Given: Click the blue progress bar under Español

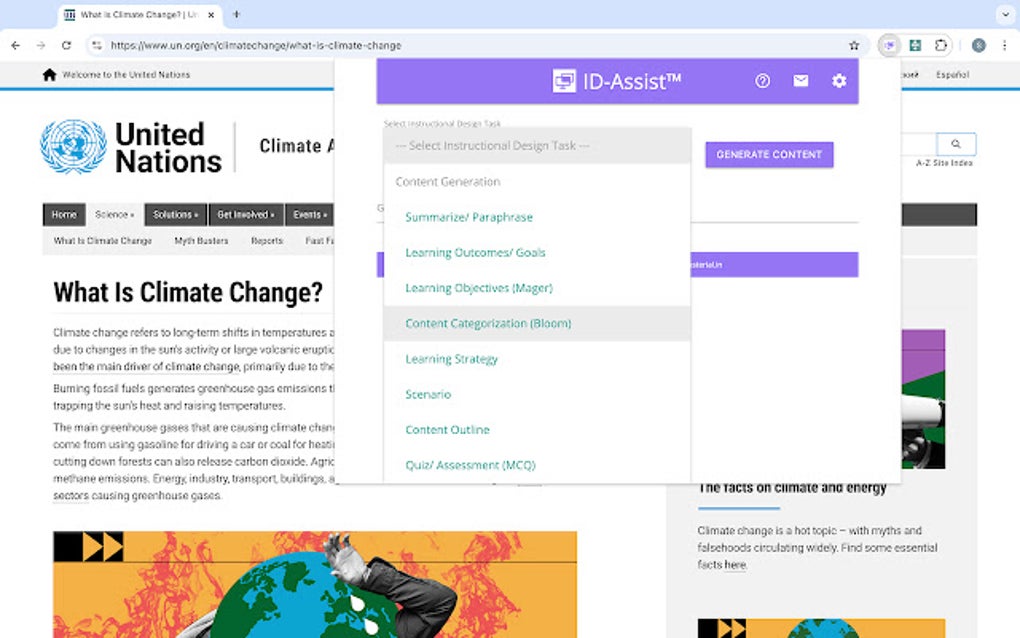Looking at the screenshot, I should (953, 90).
